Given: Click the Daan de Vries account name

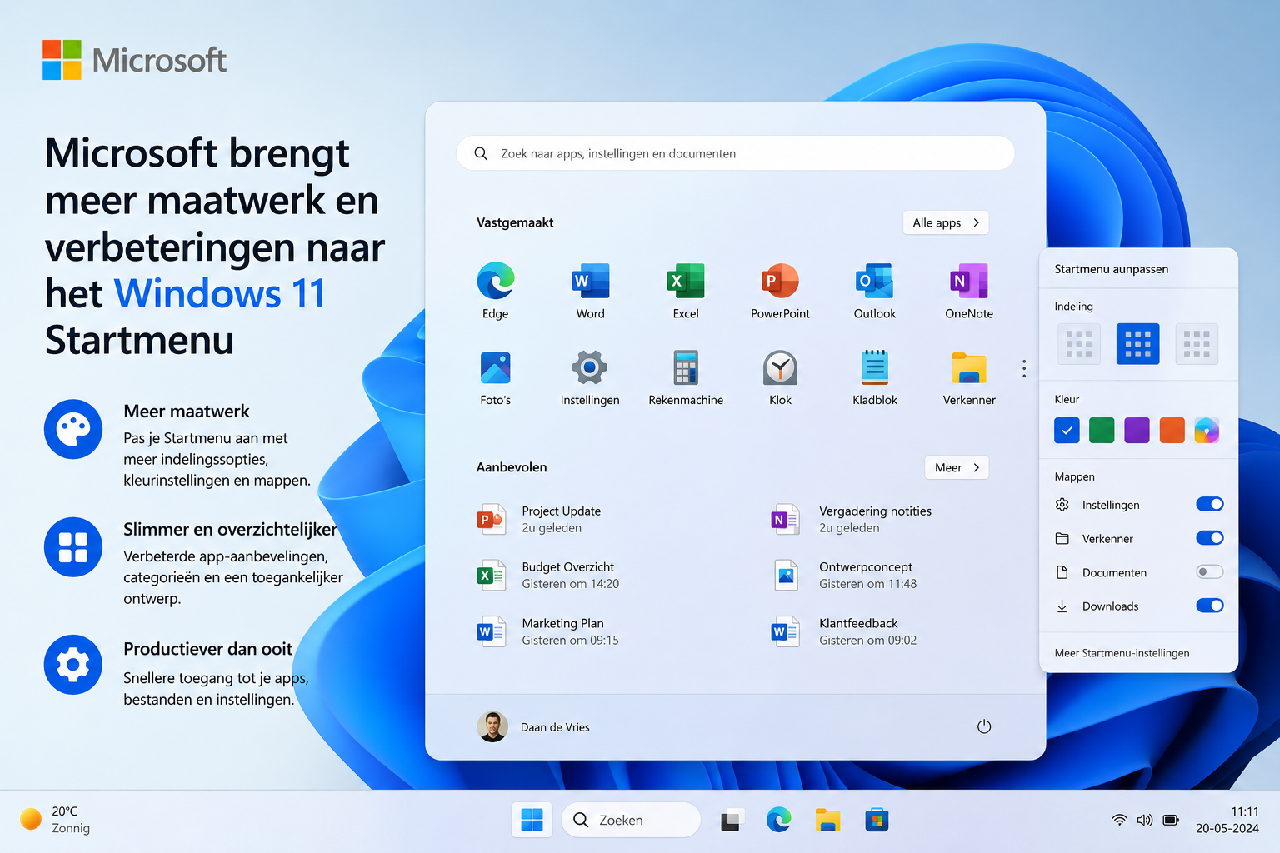Looking at the screenshot, I should [555, 727].
